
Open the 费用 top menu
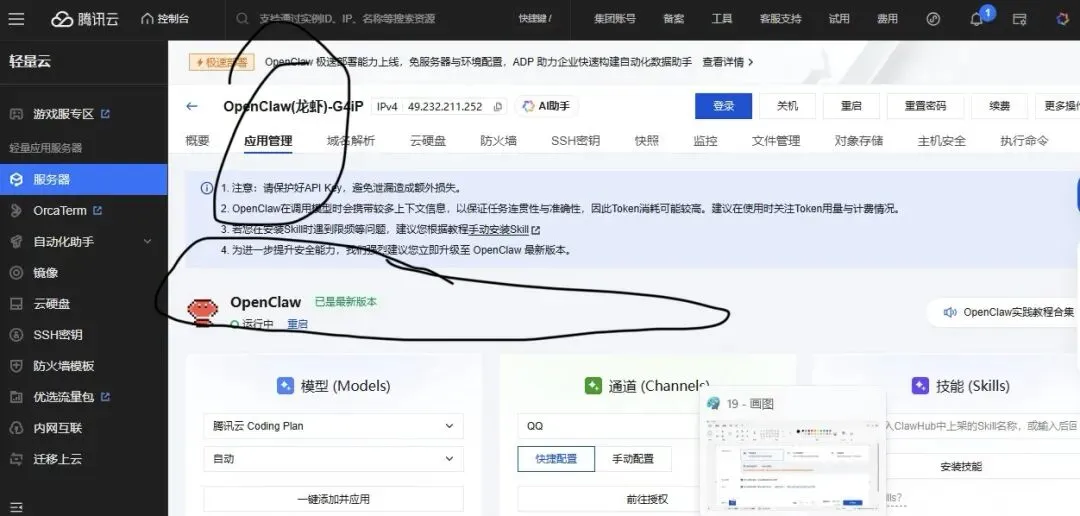(887, 19)
